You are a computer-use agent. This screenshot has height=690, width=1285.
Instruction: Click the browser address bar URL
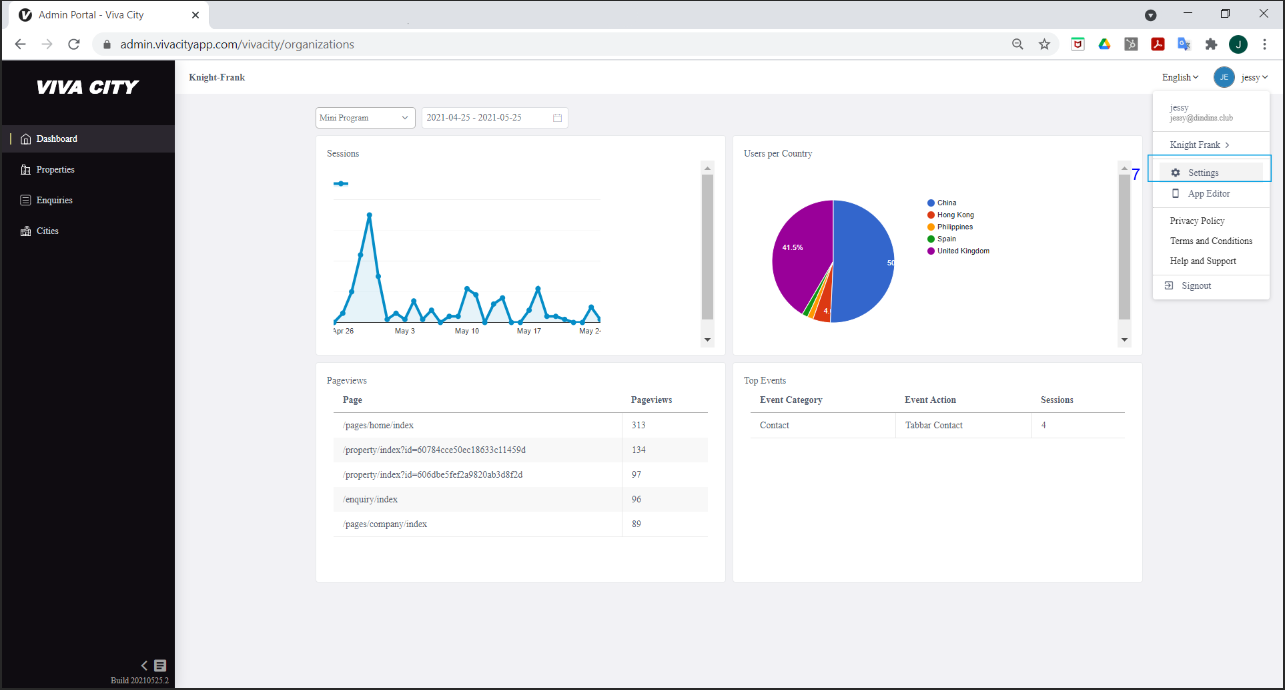click(x=237, y=44)
